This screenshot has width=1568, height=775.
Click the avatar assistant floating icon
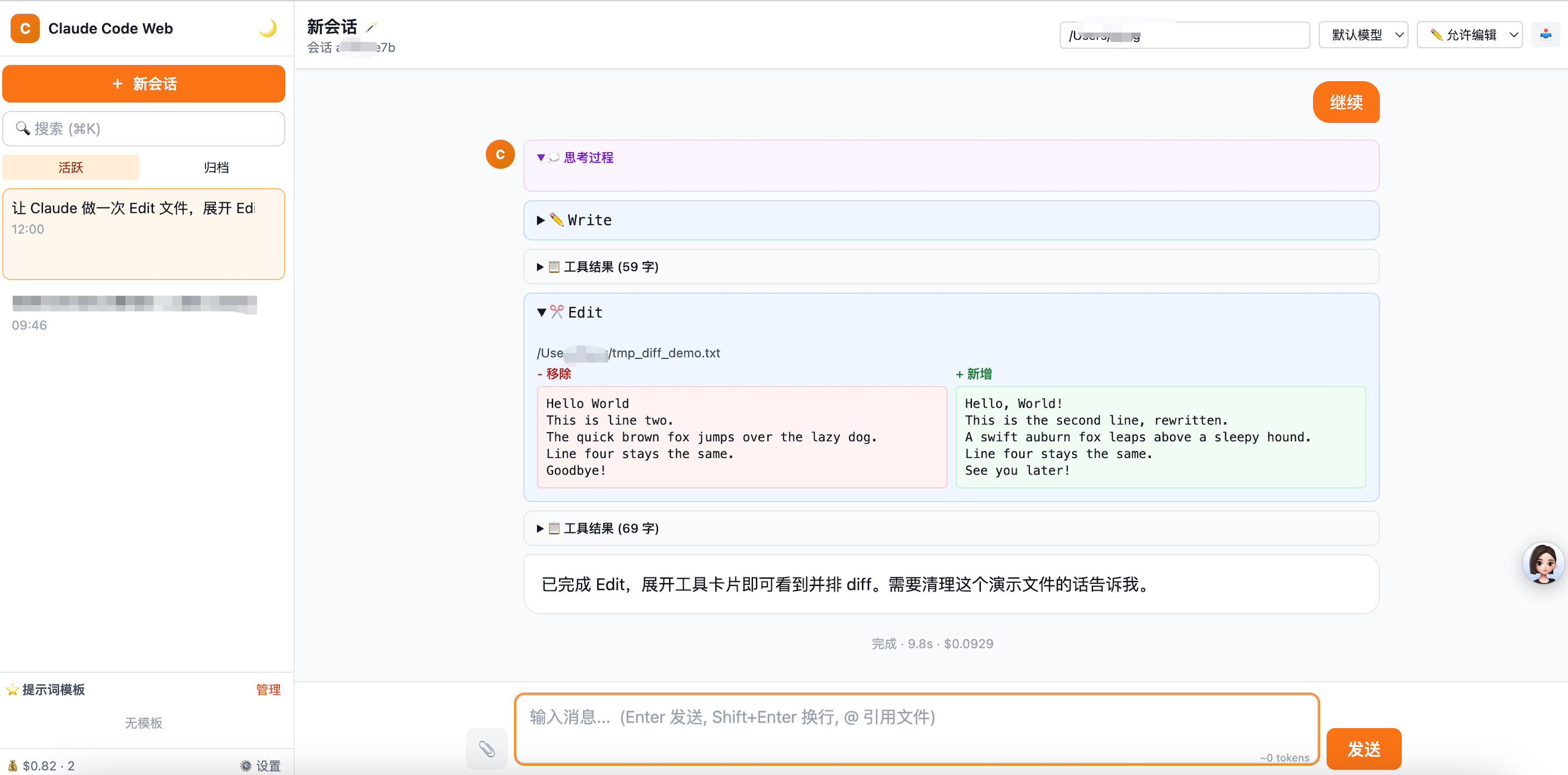pos(1543,564)
